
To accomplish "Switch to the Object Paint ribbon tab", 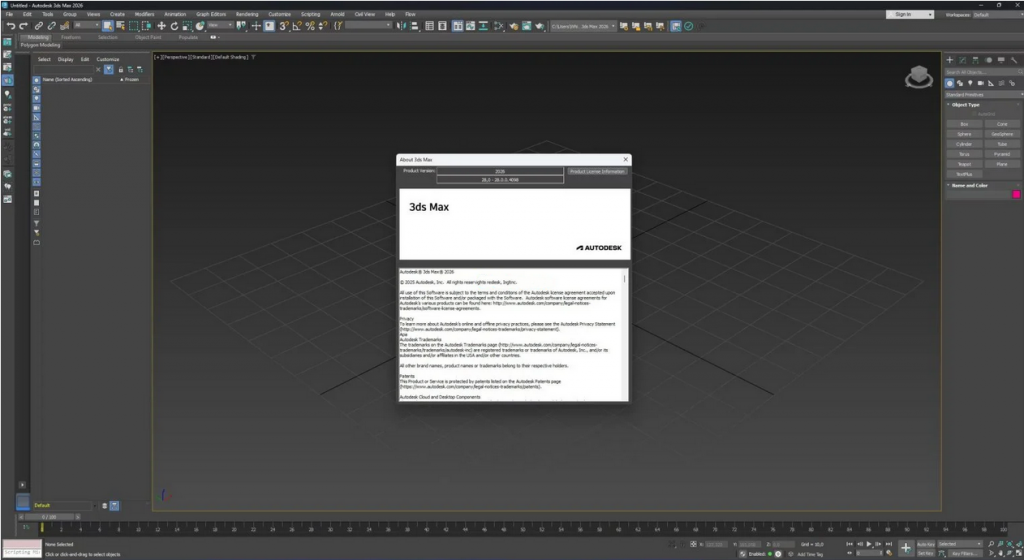I will tap(148, 37).
